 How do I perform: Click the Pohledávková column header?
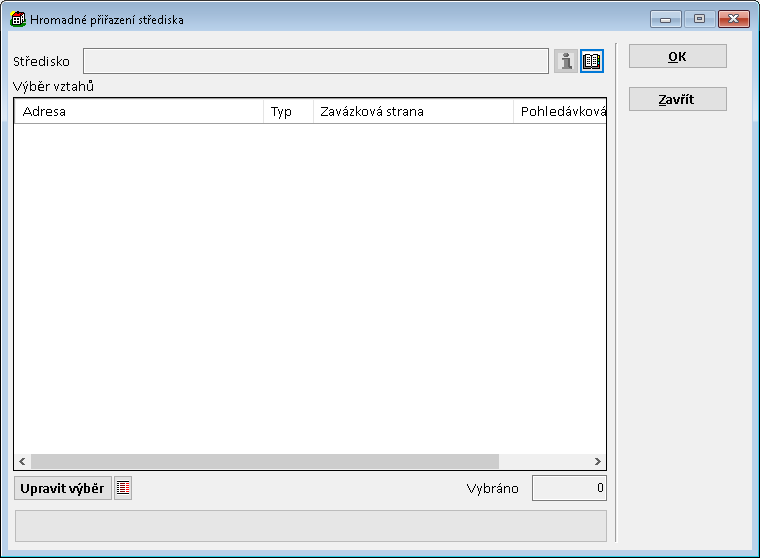pos(560,111)
